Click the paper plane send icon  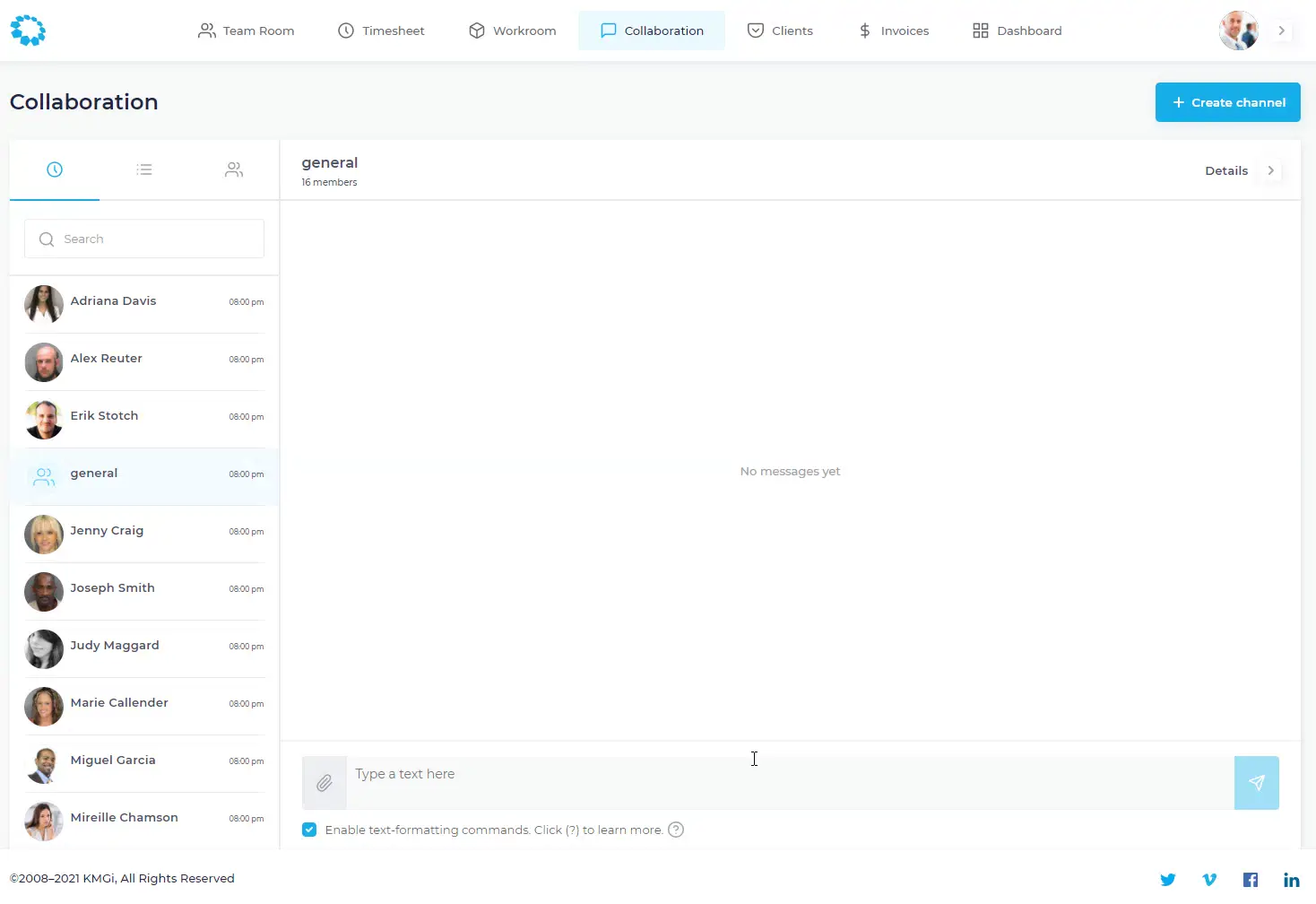pyautogui.click(x=1256, y=783)
